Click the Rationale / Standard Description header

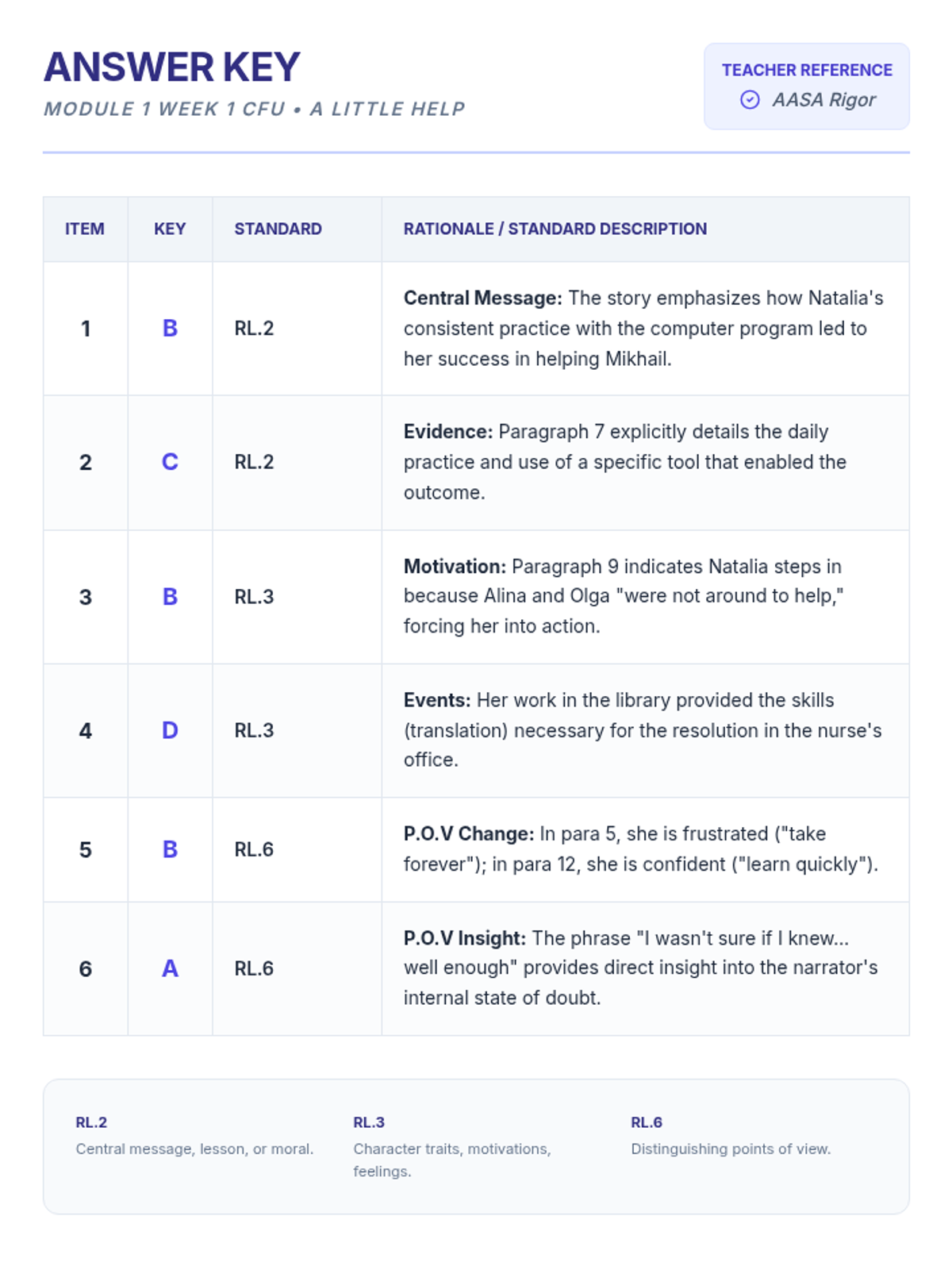coord(555,229)
